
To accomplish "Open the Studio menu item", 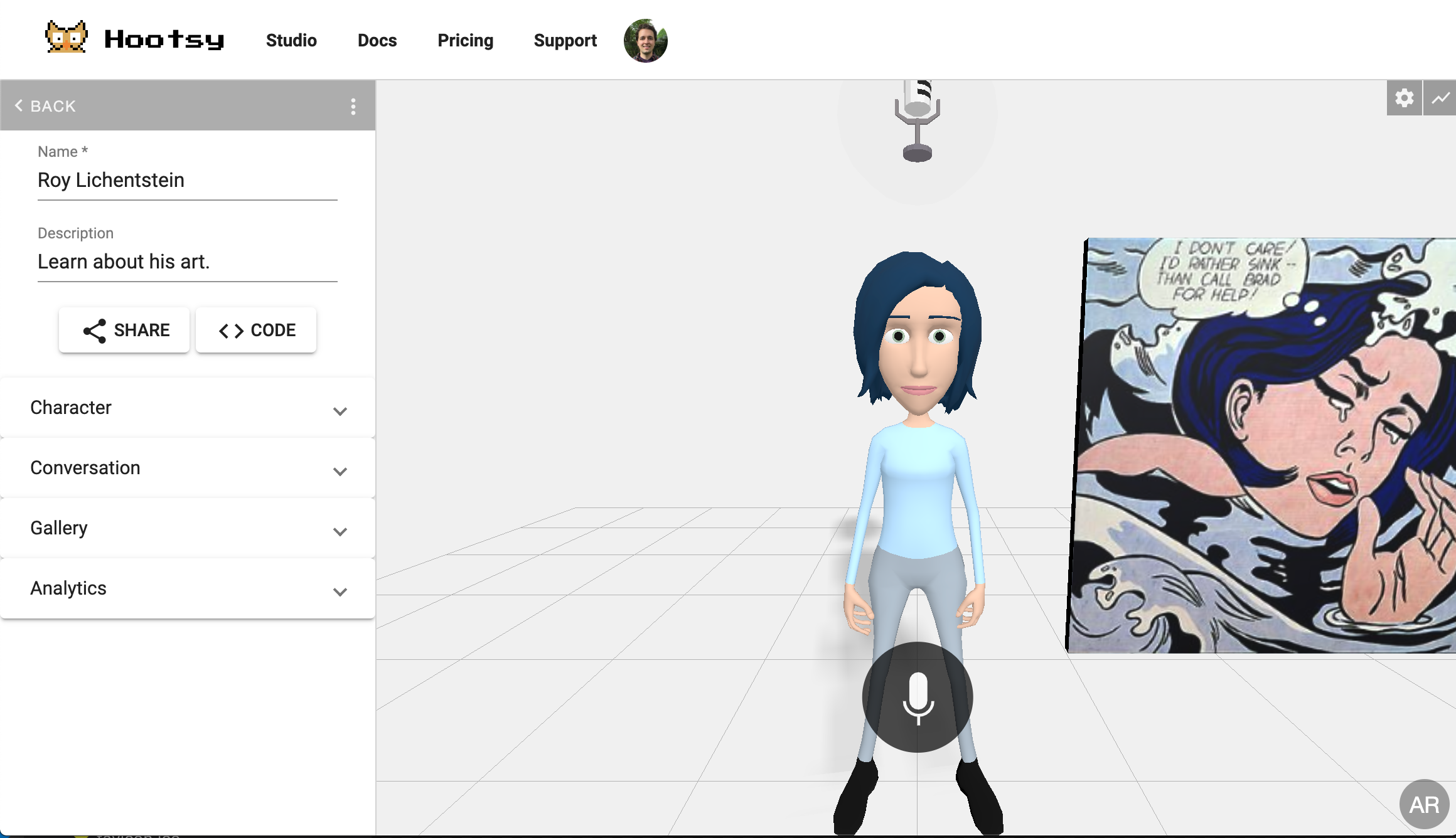I will 291,40.
